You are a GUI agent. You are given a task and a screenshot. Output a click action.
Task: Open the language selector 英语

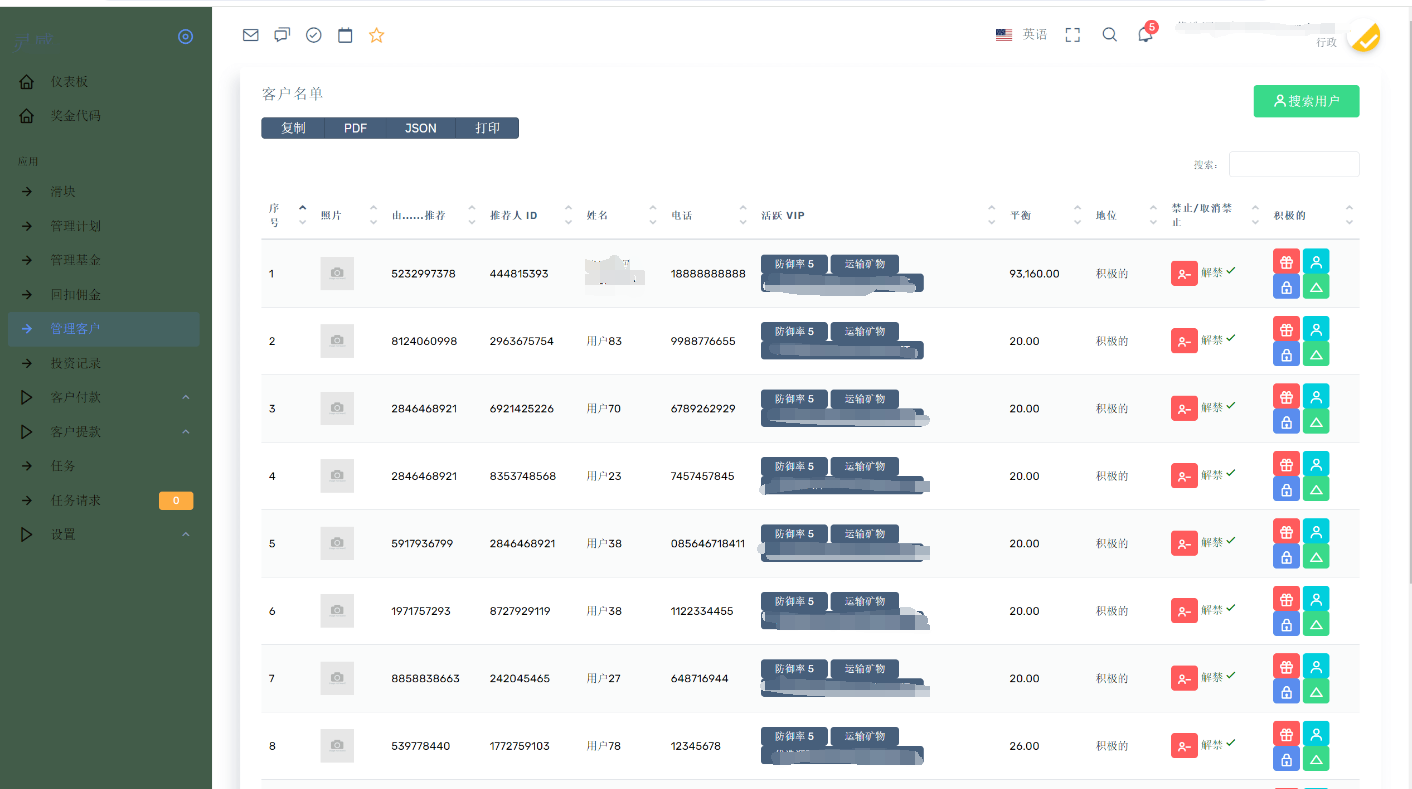[x=1021, y=35]
